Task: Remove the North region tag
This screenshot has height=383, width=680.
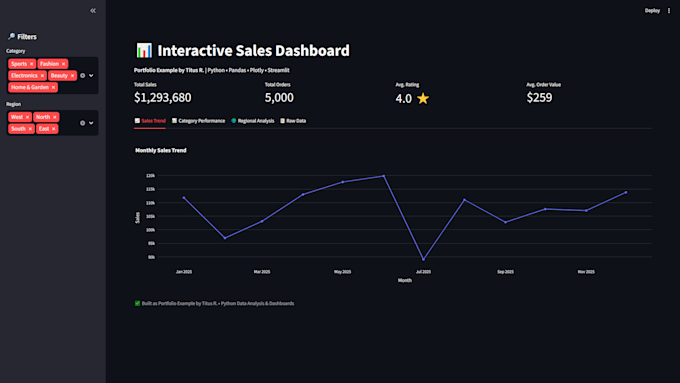Action: (55, 117)
